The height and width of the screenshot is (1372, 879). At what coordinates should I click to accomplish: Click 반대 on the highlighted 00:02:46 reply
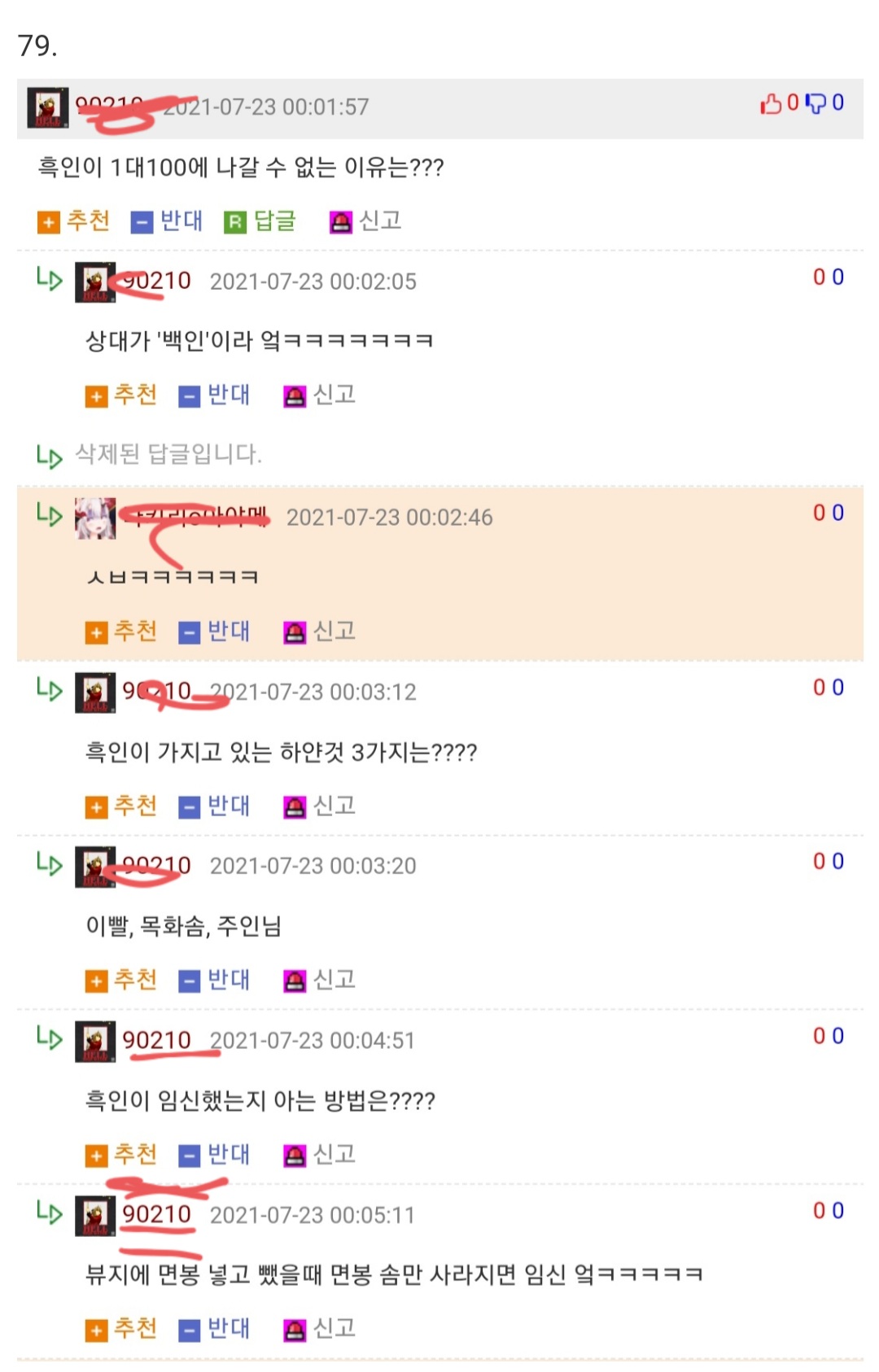[x=215, y=631]
